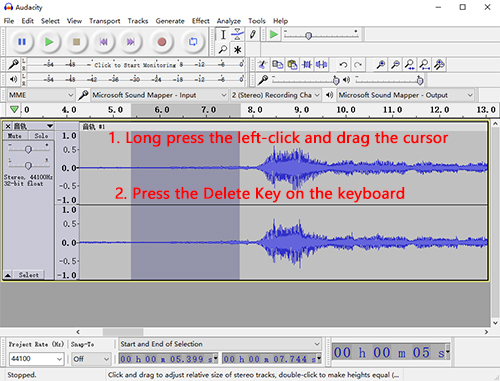Undo the last action
The height and width of the screenshot is (381, 500).
click(x=343, y=64)
